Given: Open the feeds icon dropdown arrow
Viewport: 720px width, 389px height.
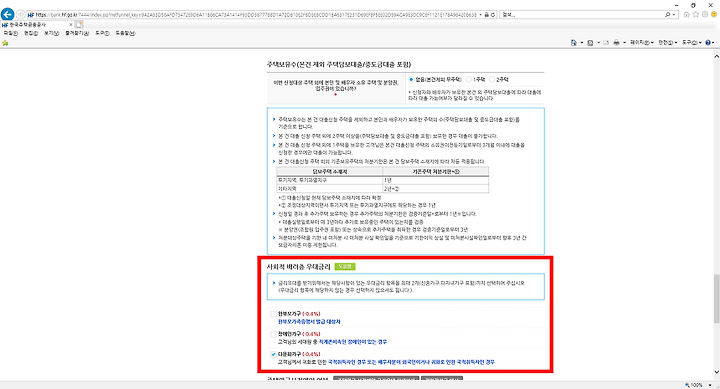Looking at the screenshot, I should (598, 42).
